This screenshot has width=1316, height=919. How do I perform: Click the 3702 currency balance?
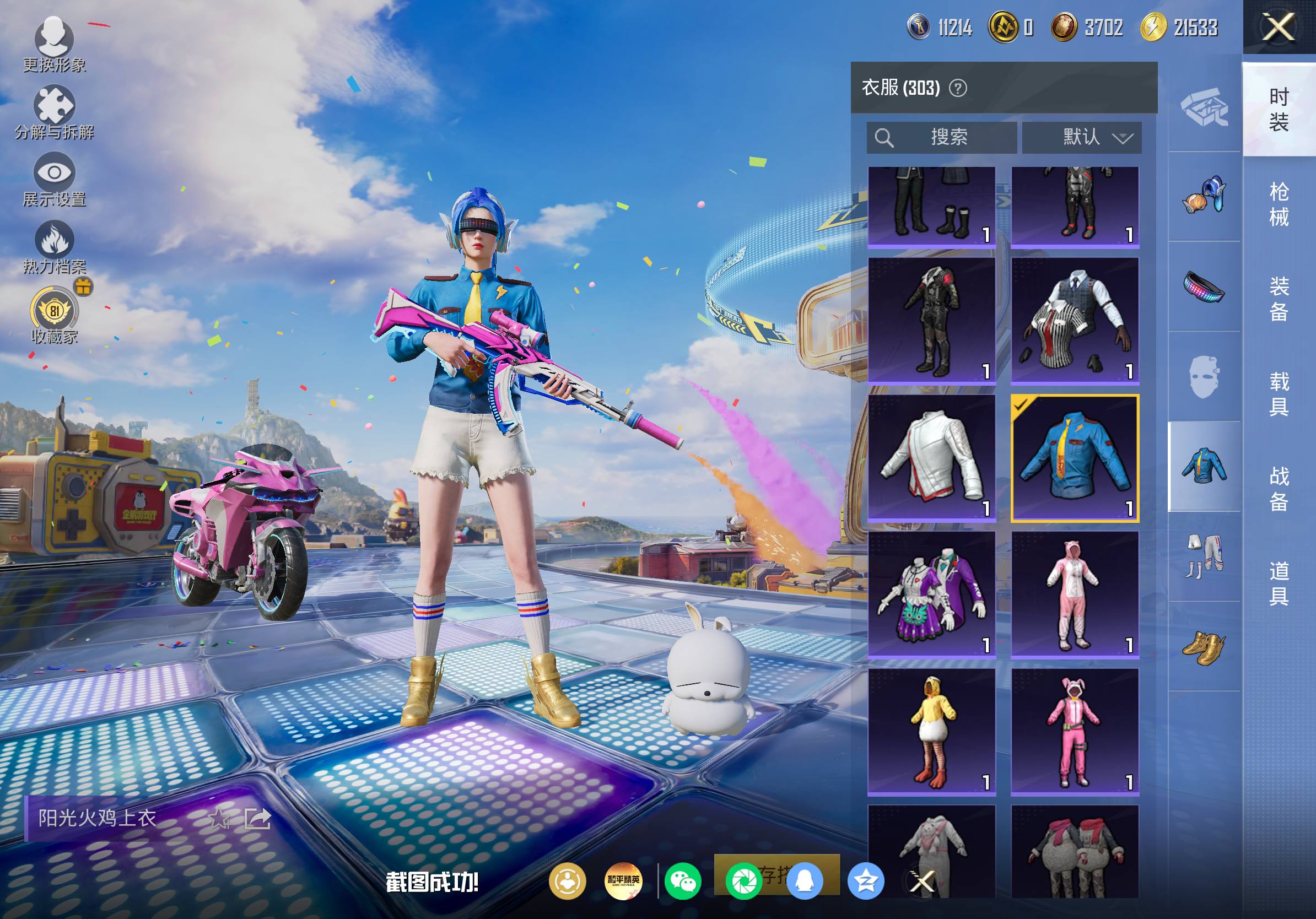[1104, 28]
